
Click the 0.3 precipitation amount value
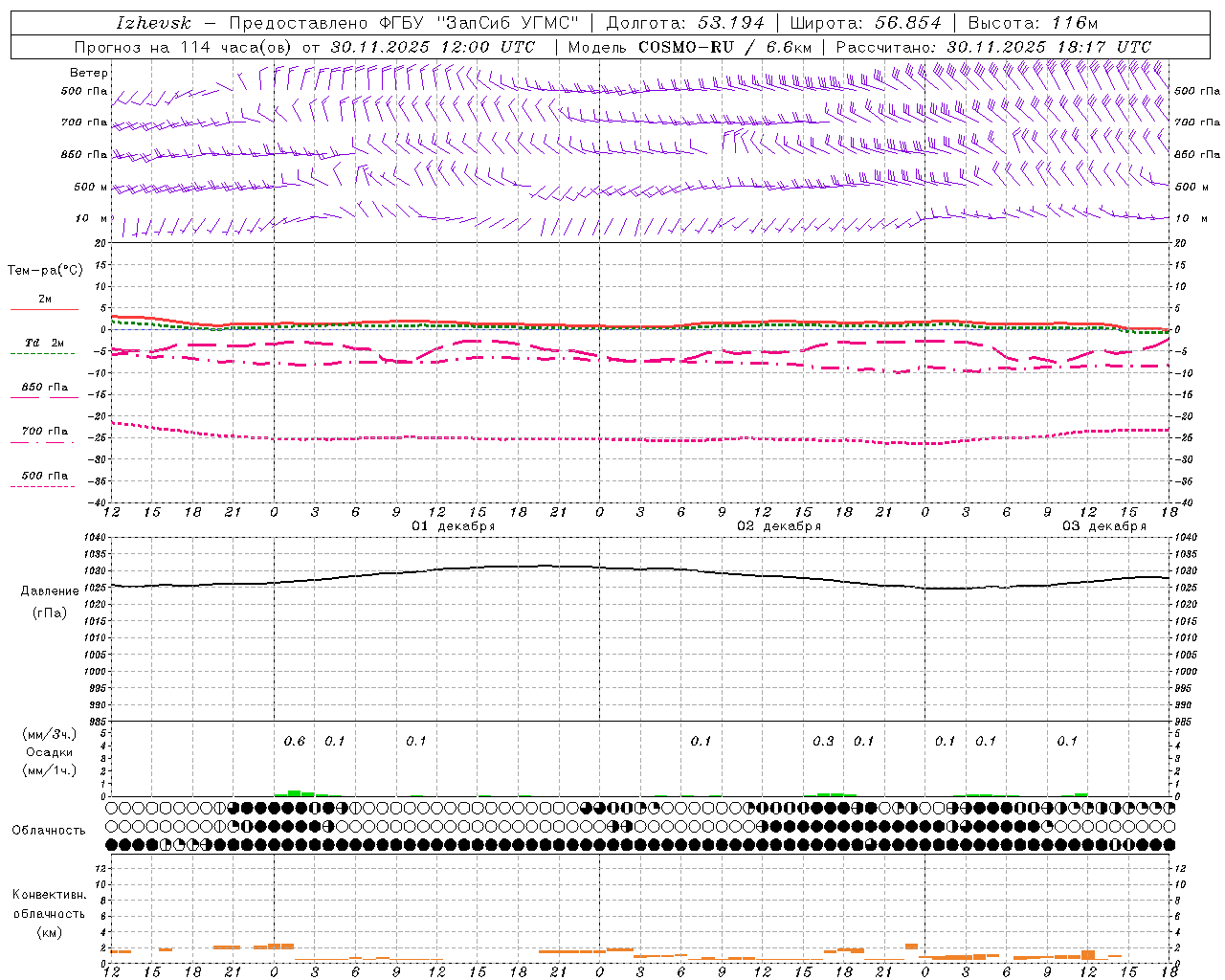tap(823, 742)
